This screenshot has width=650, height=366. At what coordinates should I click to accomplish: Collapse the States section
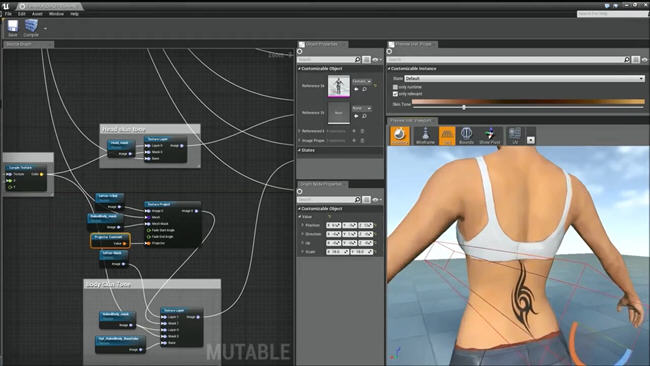coord(299,150)
